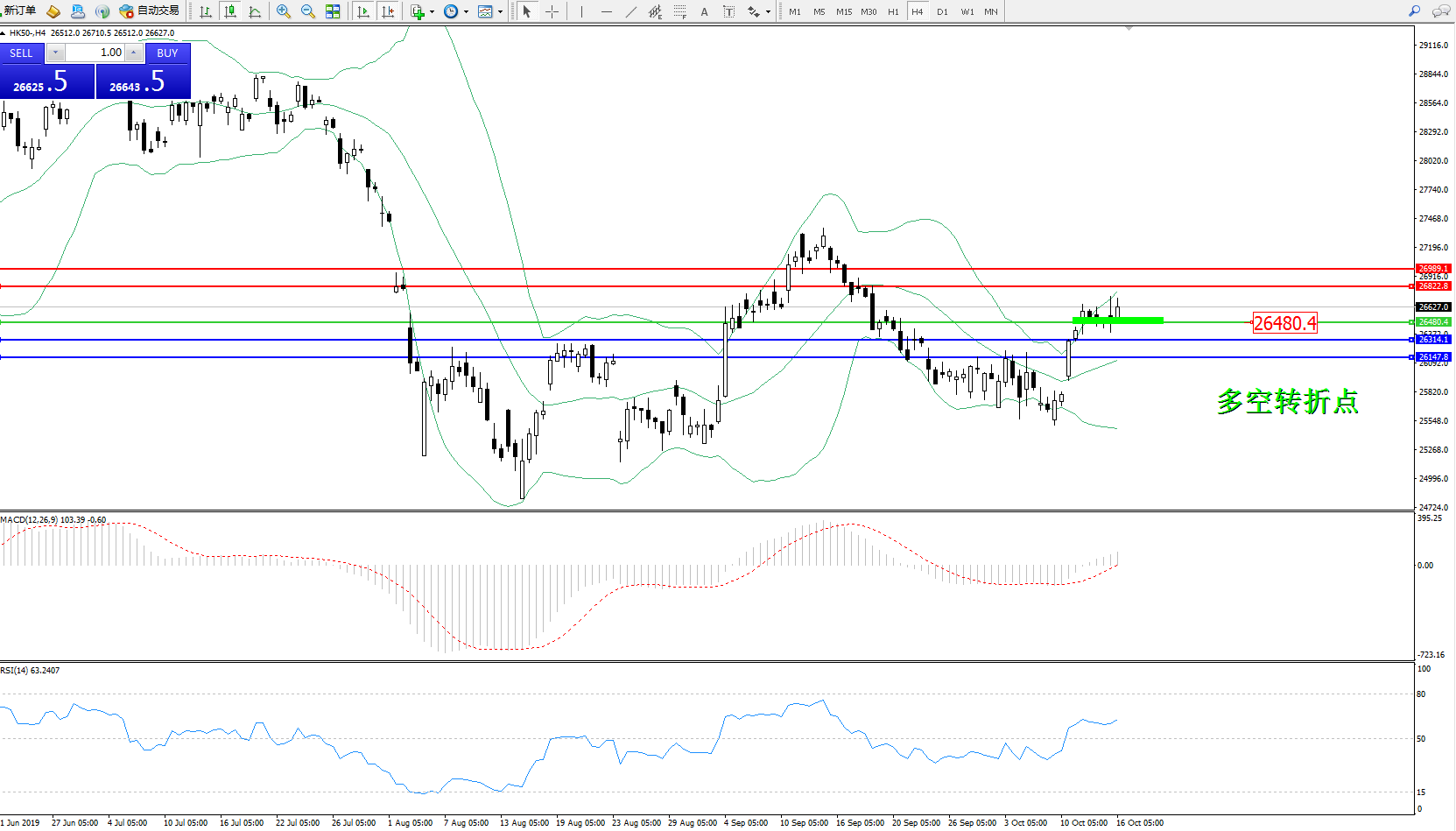
Task: Click the zoom in magnifier icon
Action: tap(284, 11)
